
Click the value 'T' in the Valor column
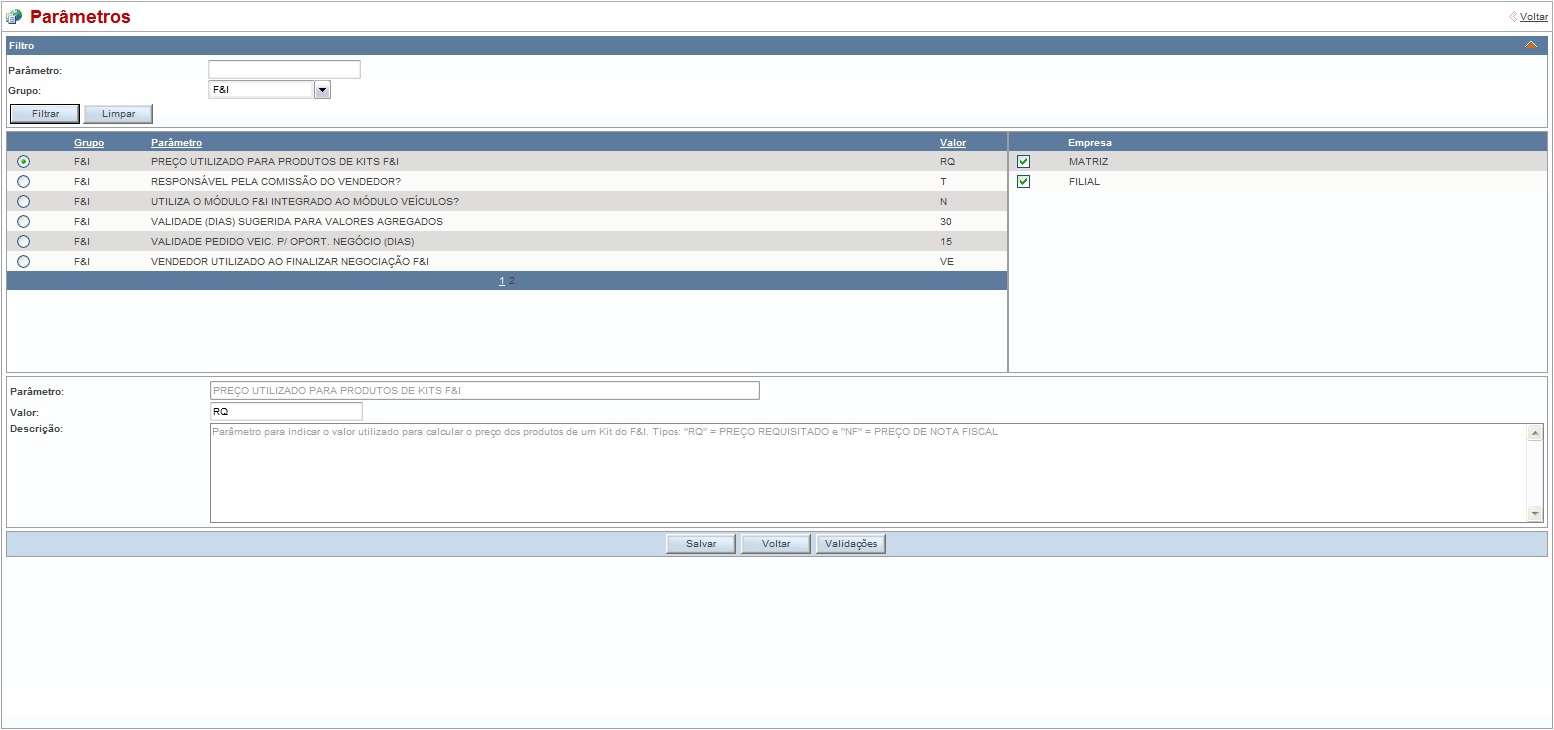tap(943, 181)
